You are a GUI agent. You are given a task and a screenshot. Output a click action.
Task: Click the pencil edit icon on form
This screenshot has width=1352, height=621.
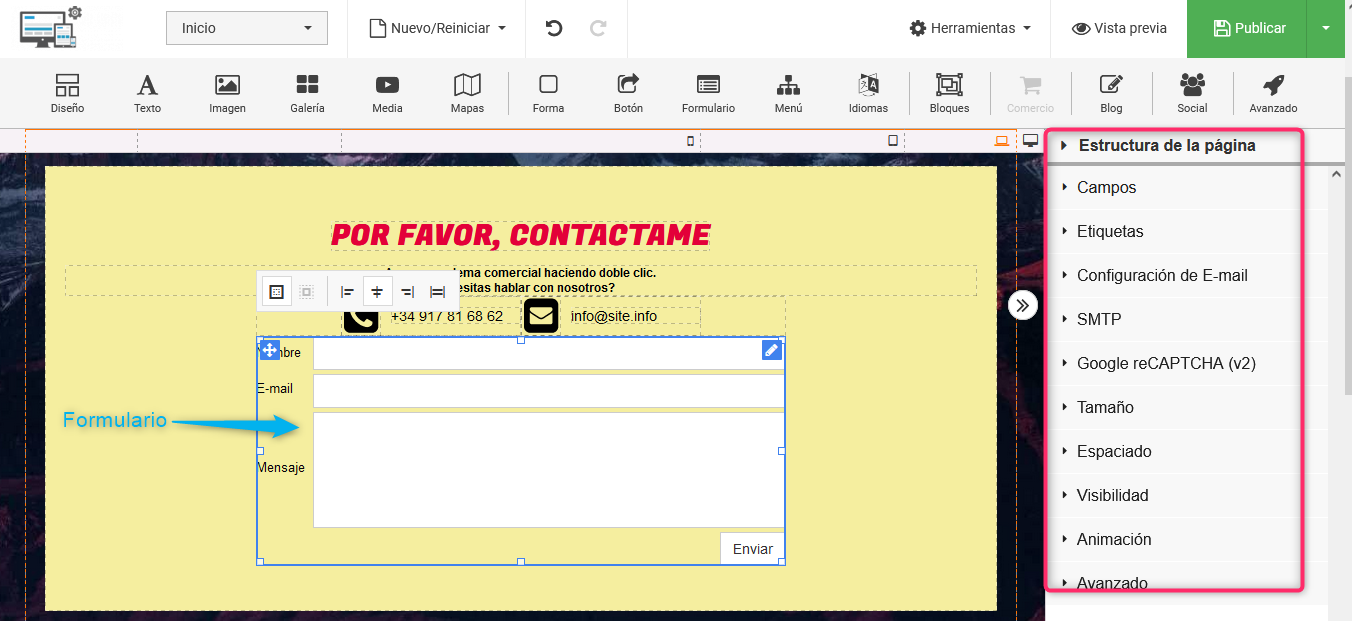pyautogui.click(x=771, y=349)
